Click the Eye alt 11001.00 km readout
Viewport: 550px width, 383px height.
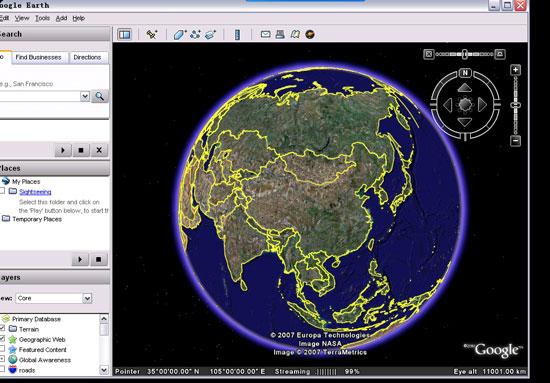click(490, 371)
